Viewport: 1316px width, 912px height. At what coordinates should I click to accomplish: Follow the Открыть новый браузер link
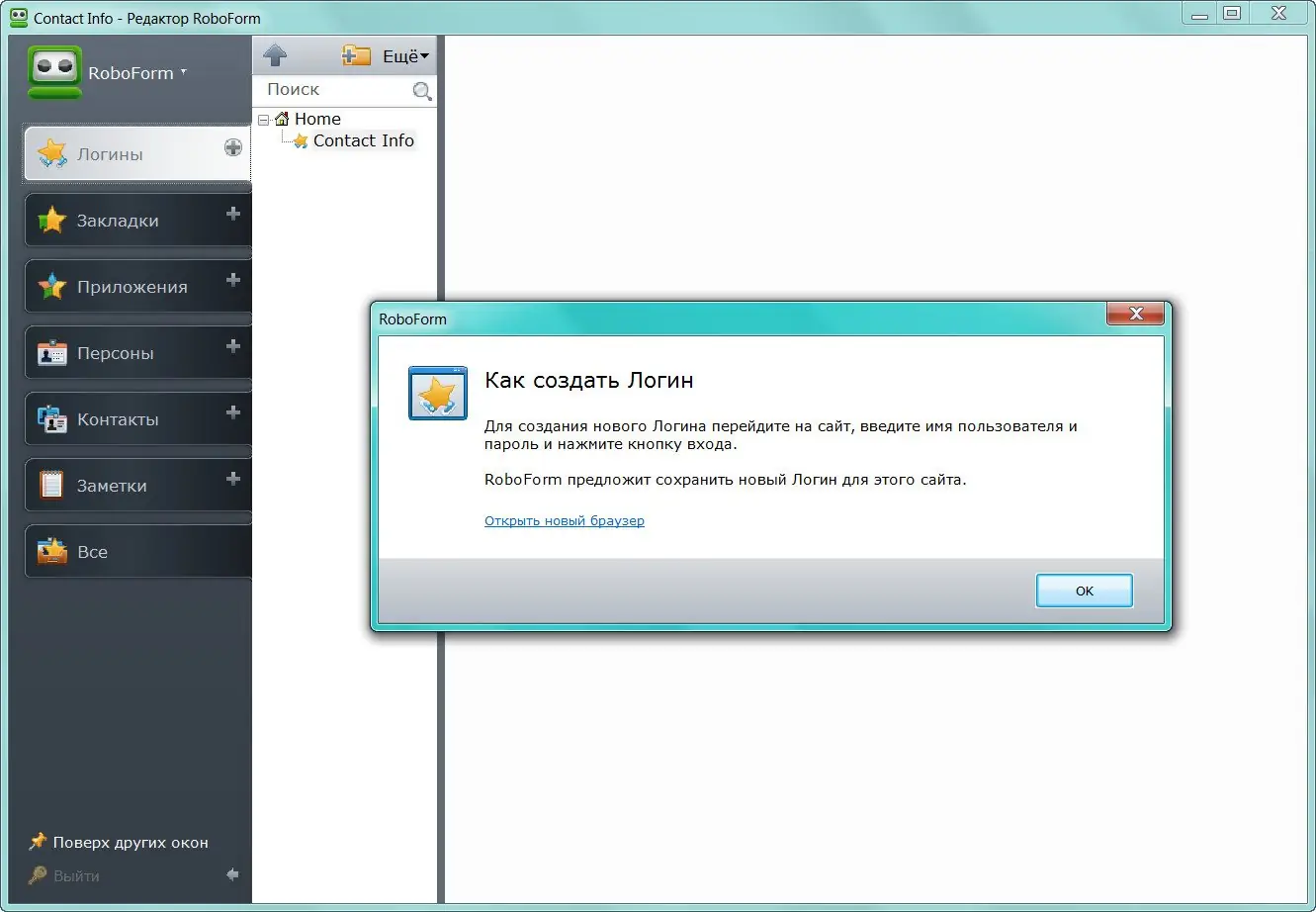coord(565,521)
